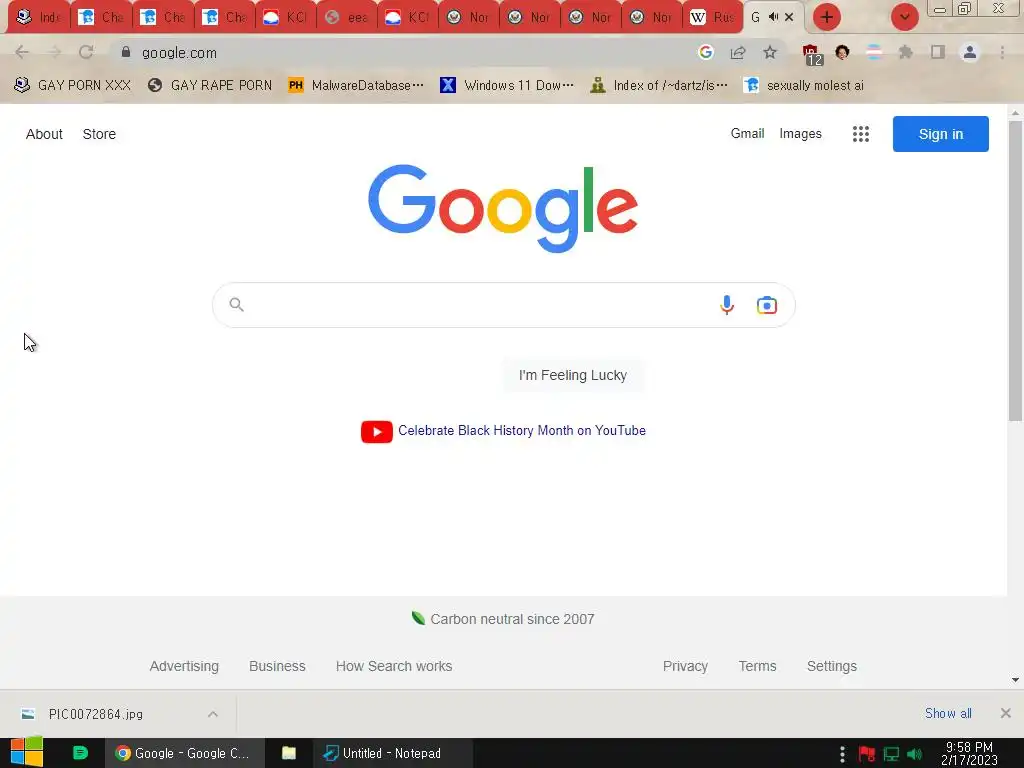
Task: Open the Settings footer menu
Action: click(x=831, y=666)
